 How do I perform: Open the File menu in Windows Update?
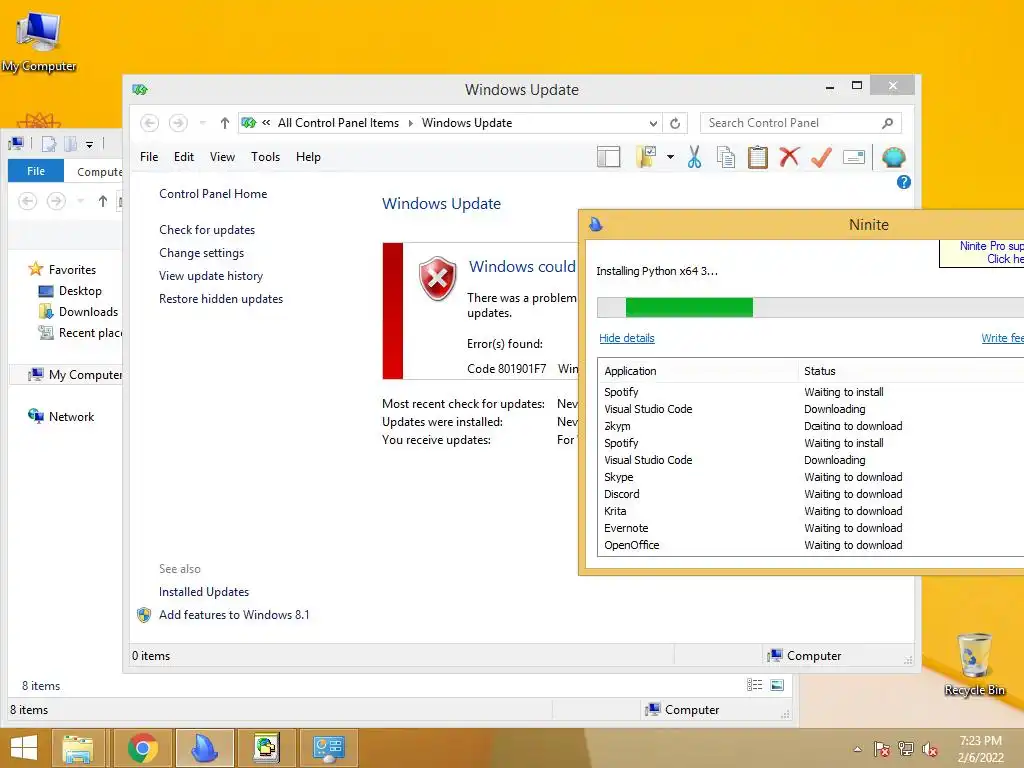(149, 157)
